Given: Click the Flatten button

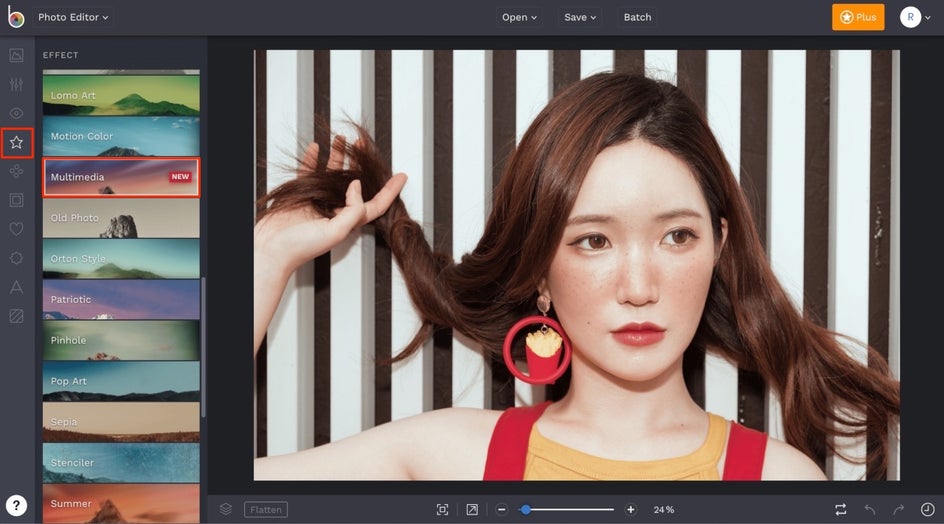Looking at the screenshot, I should pyautogui.click(x=266, y=510).
